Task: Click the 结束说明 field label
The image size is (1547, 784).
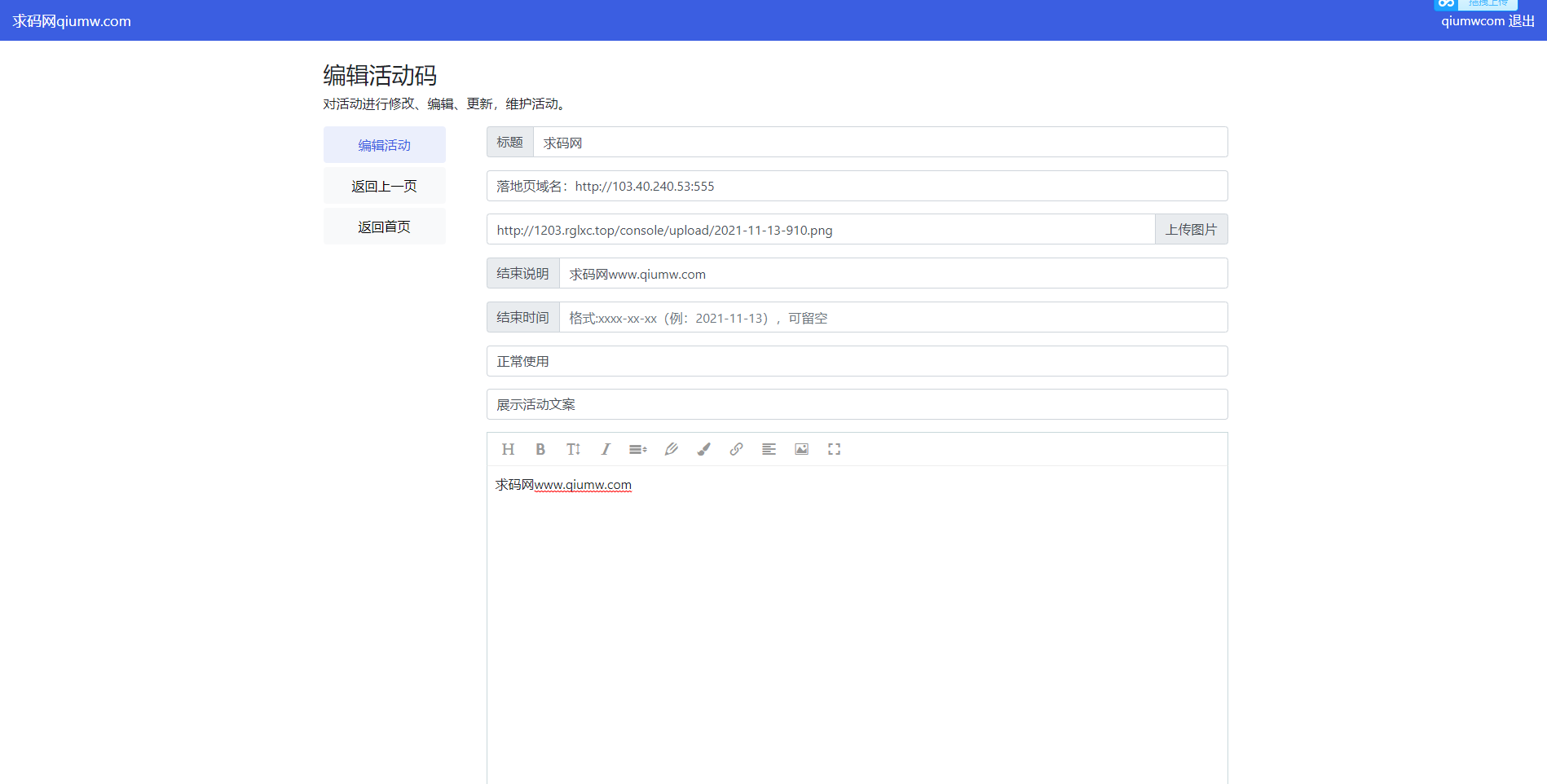Action: [x=523, y=273]
